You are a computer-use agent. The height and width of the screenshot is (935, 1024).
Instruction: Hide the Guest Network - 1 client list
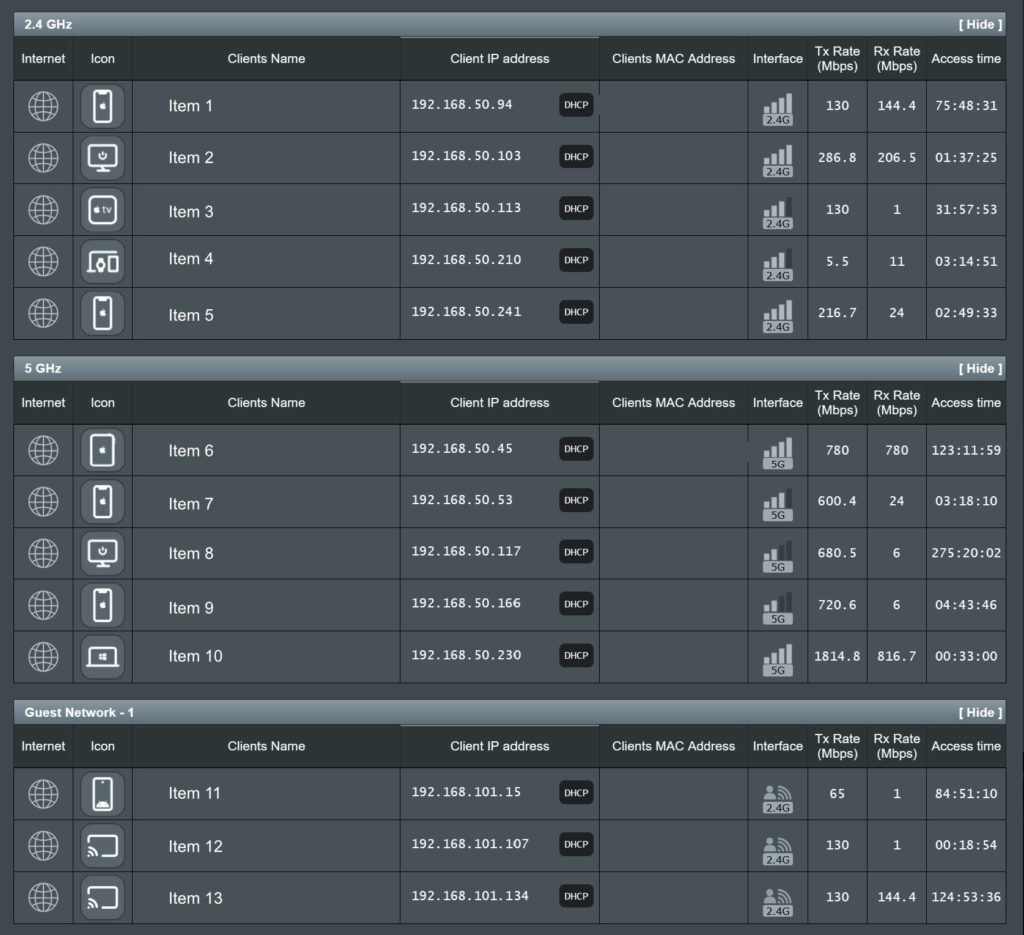(980, 712)
